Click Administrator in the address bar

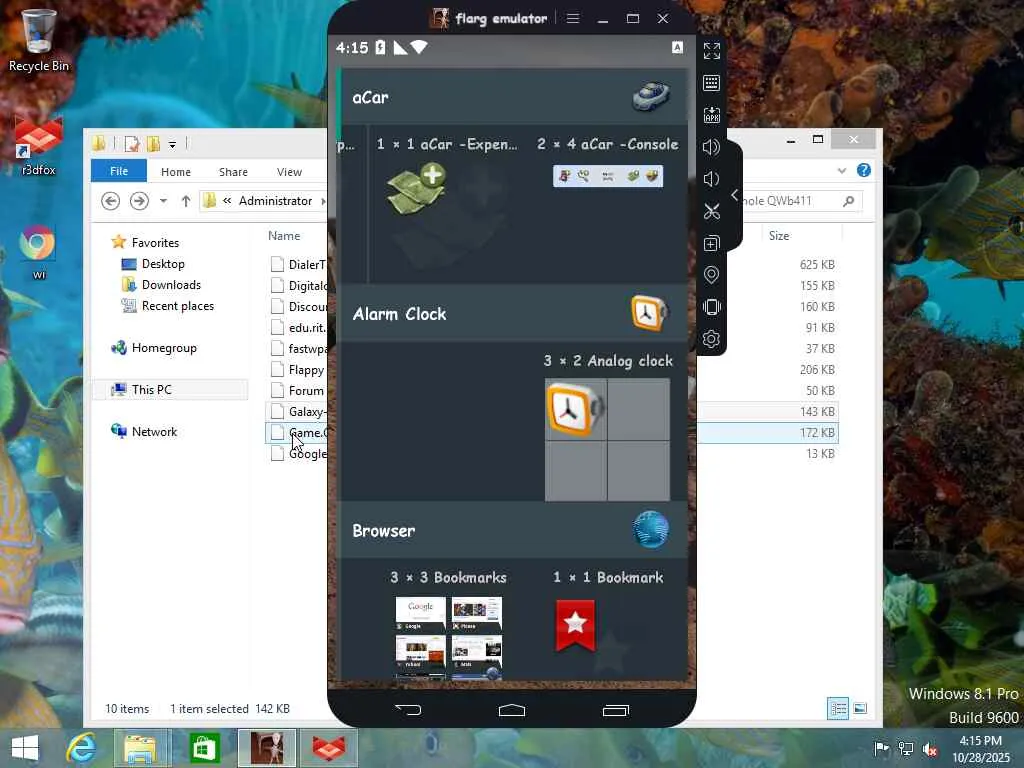pos(275,200)
